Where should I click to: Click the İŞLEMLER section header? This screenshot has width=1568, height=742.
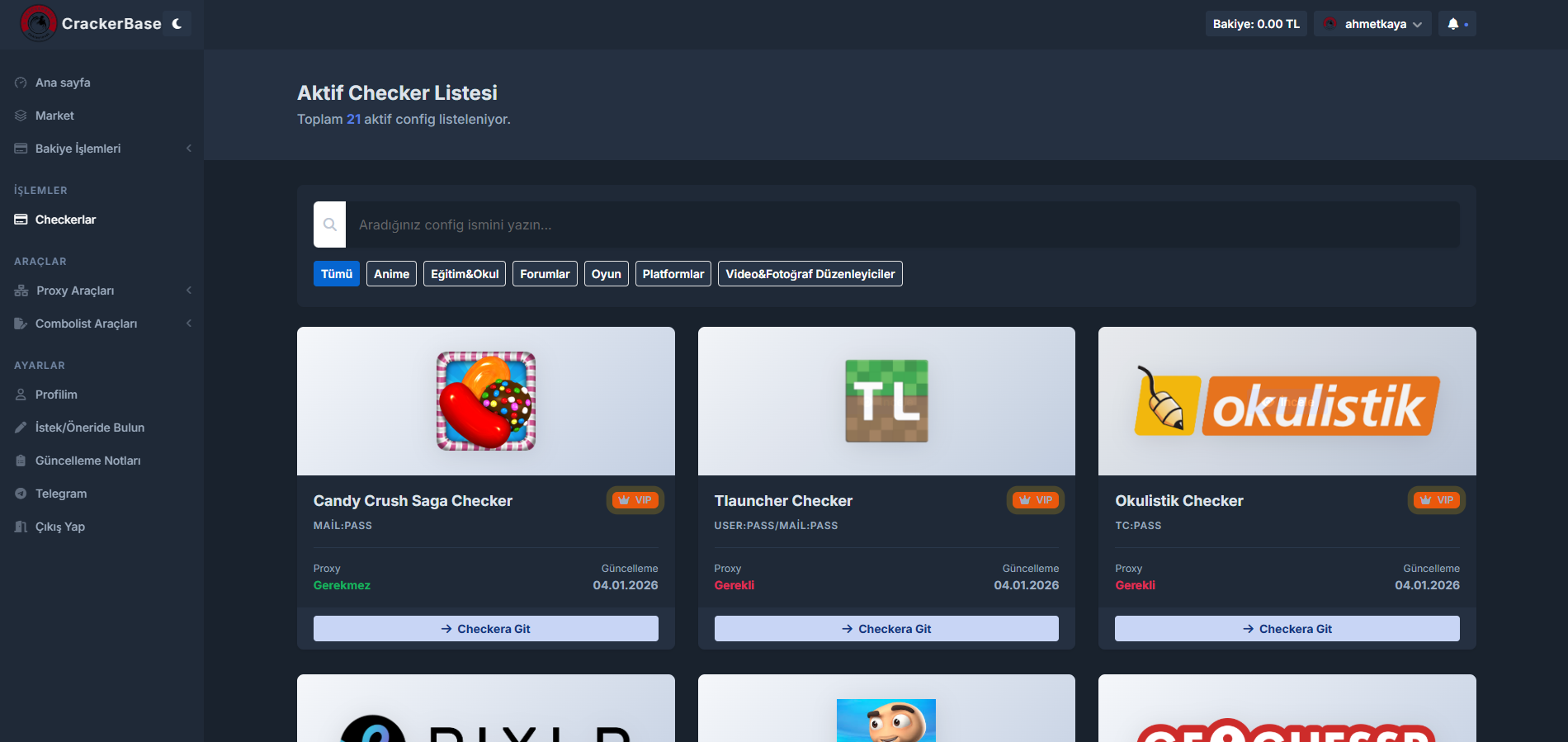coord(40,191)
